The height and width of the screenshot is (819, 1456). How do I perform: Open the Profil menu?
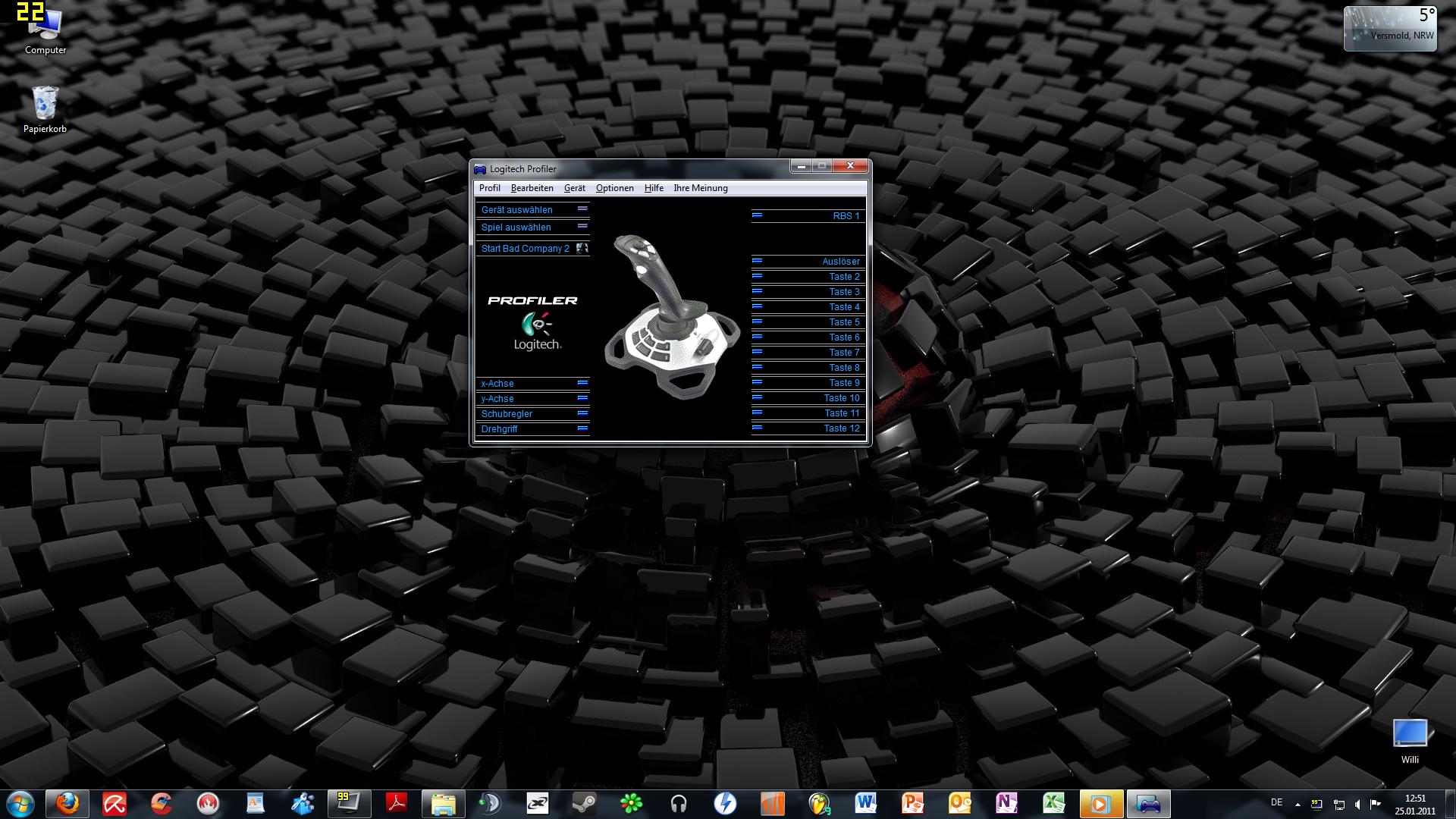click(489, 188)
